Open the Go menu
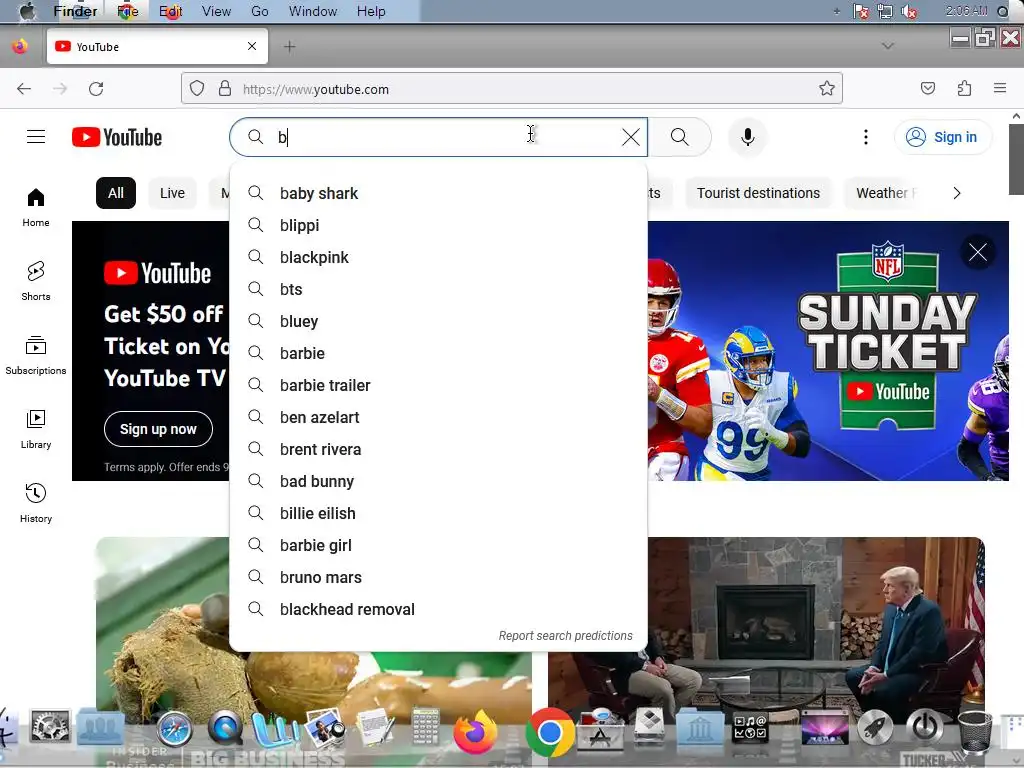Image resolution: width=1024 pixels, height=768 pixels. pos(260,11)
